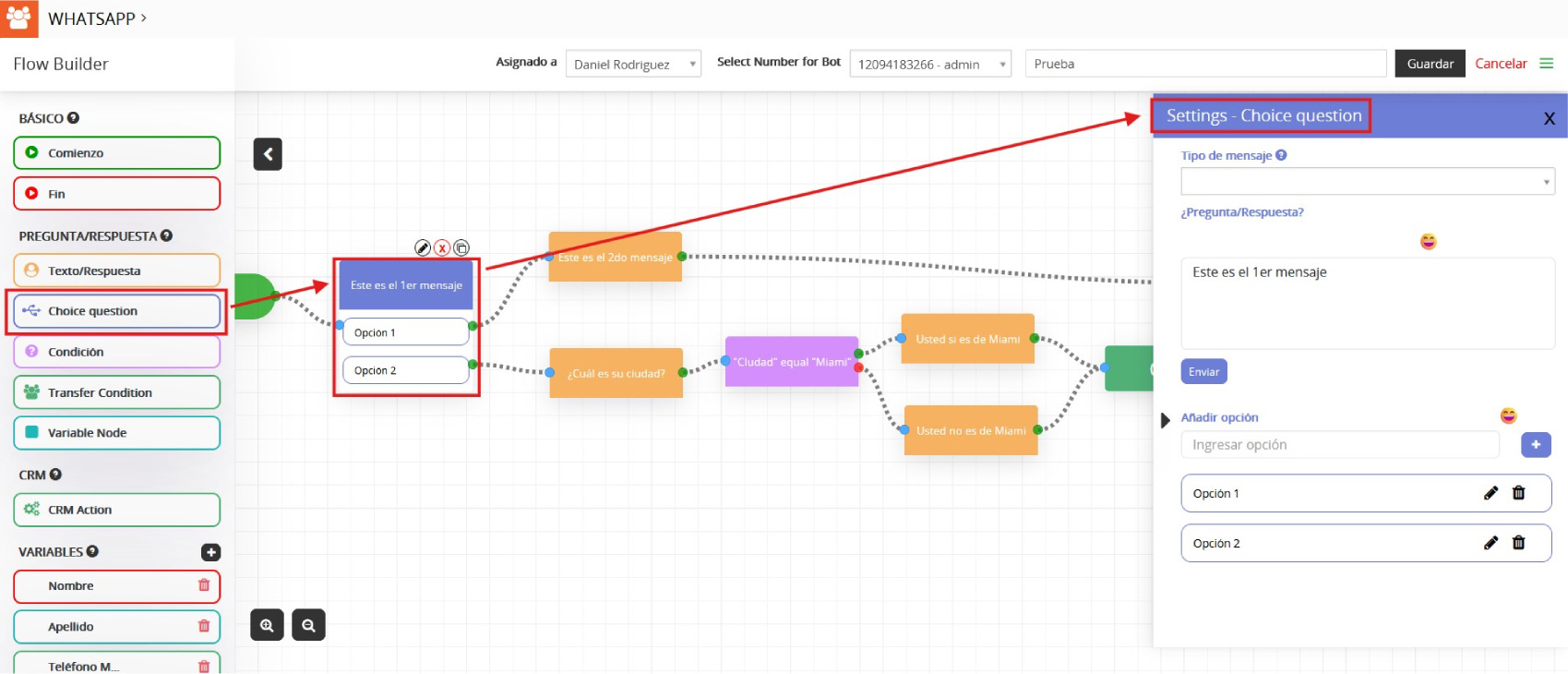Click the zoom out magnifier icon
This screenshot has width=1568, height=674.
pos(308,625)
